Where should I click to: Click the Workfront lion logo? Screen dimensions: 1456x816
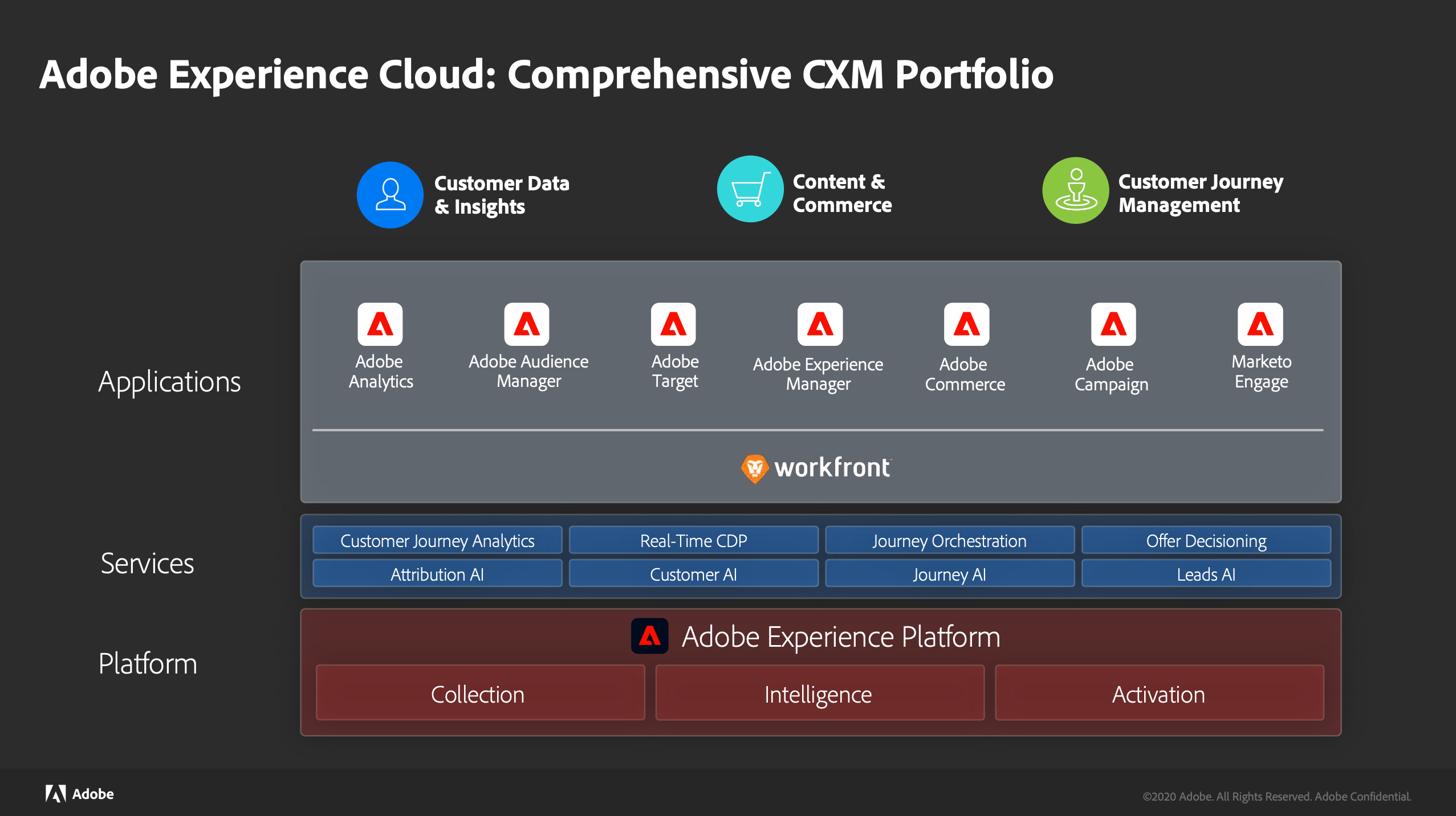(x=754, y=468)
